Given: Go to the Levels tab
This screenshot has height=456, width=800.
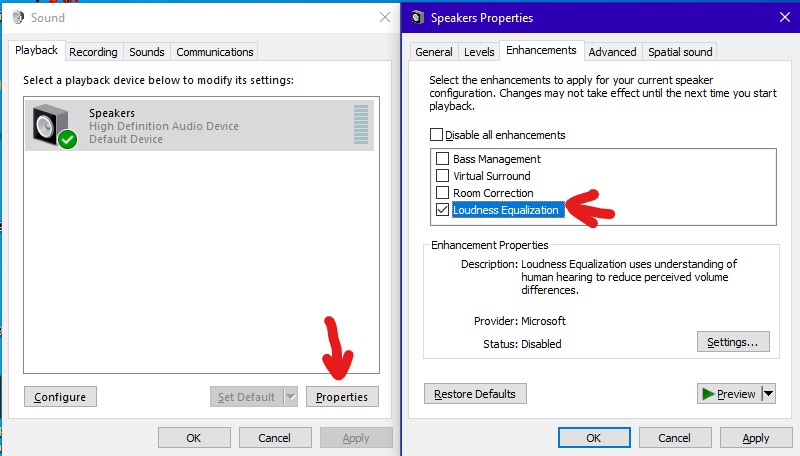Looking at the screenshot, I should (x=479, y=52).
